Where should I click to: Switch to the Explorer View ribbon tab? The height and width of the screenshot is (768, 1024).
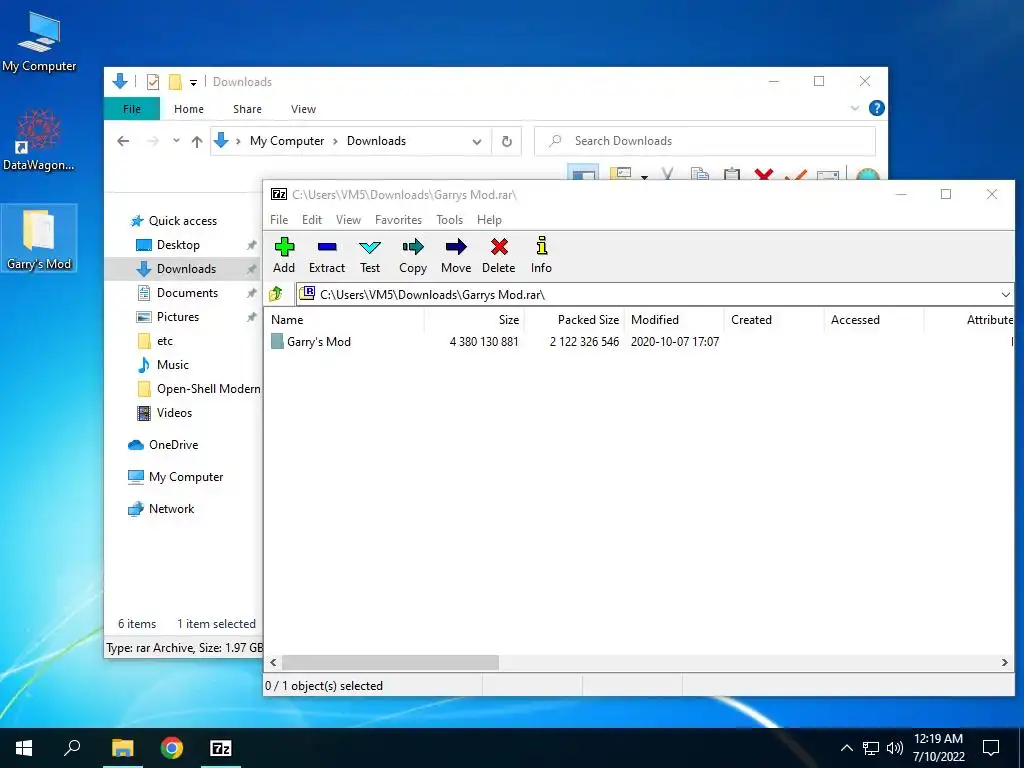tap(303, 109)
